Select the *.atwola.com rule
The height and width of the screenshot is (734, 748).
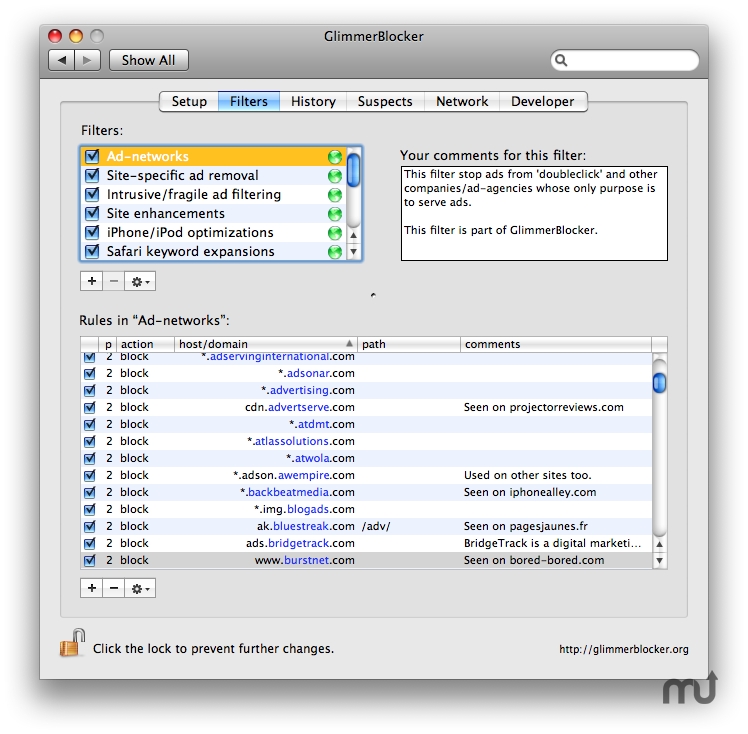click(366, 458)
